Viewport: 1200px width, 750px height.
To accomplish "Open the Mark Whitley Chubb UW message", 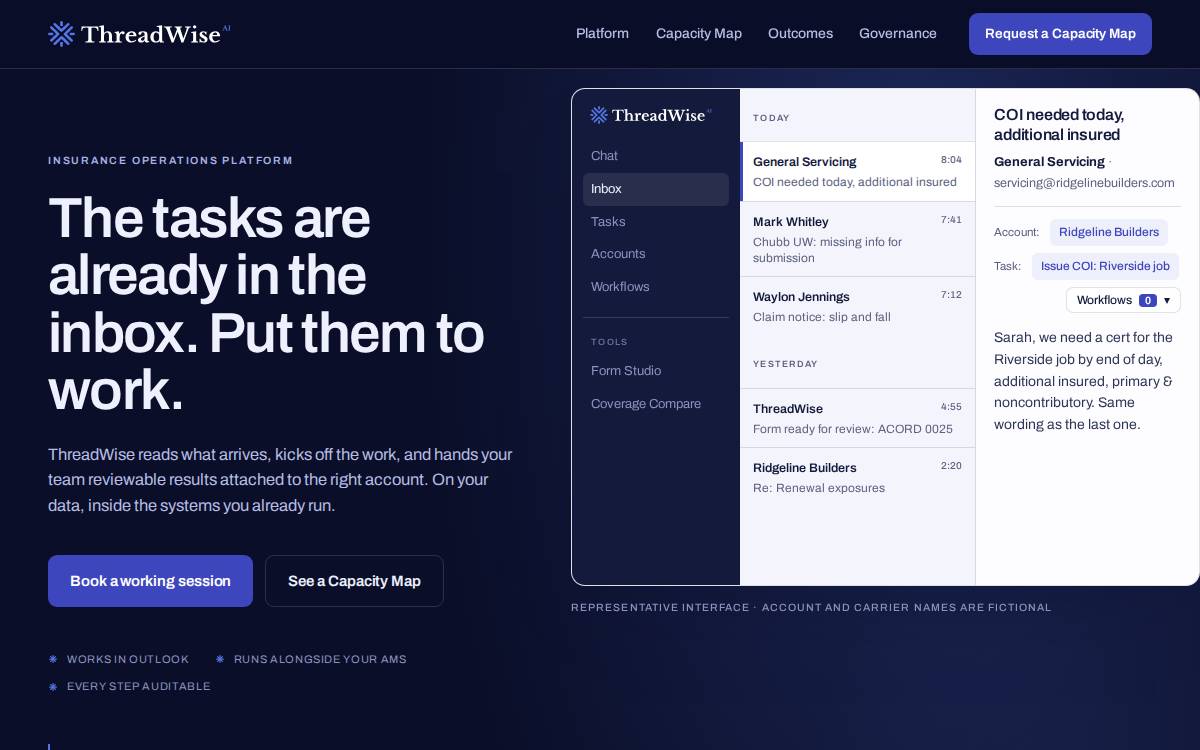I will (857, 239).
